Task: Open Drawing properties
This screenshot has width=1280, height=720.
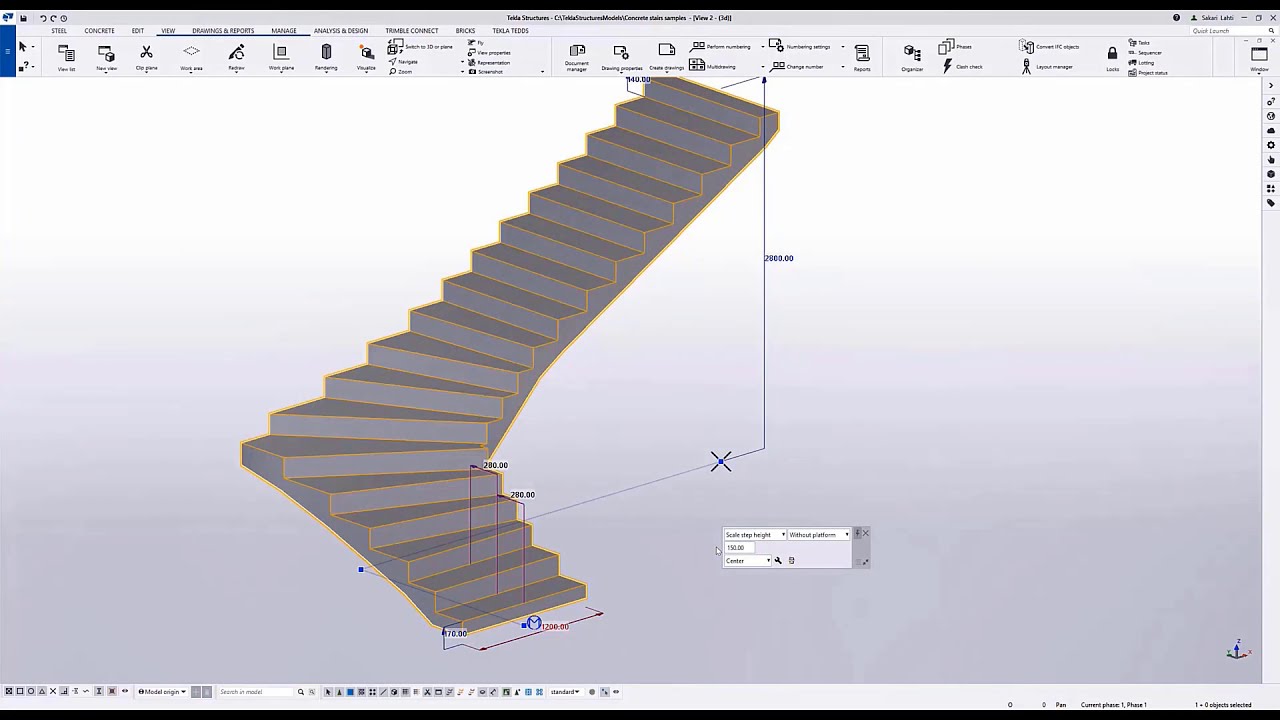Action: tap(621, 57)
